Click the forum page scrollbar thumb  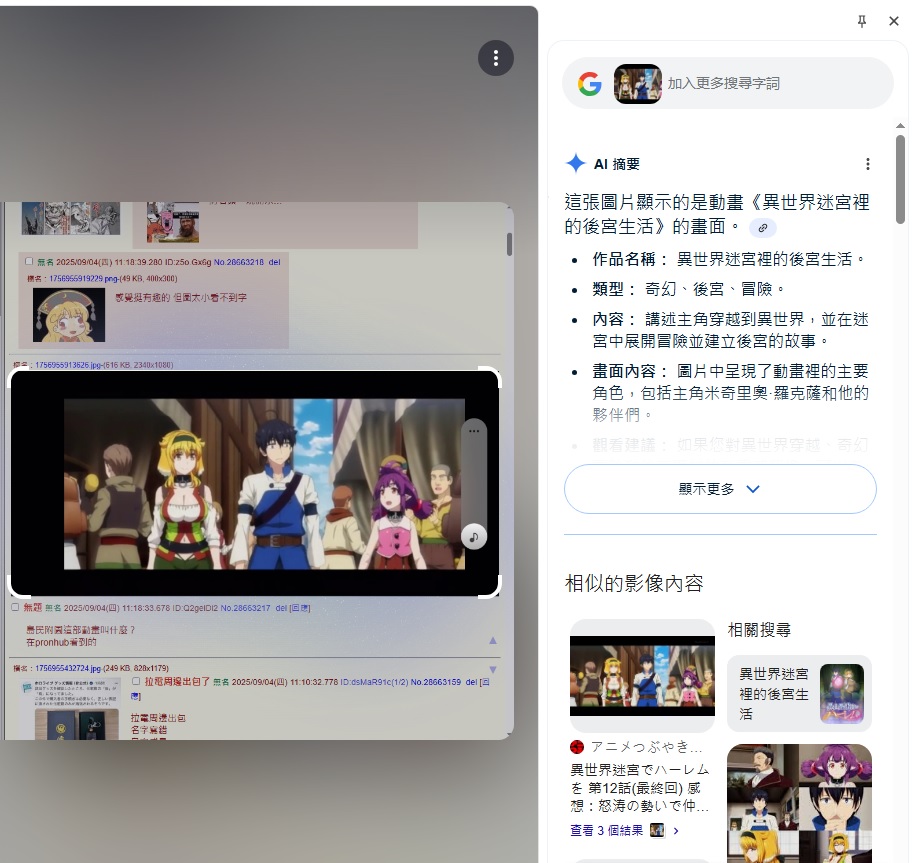(509, 245)
